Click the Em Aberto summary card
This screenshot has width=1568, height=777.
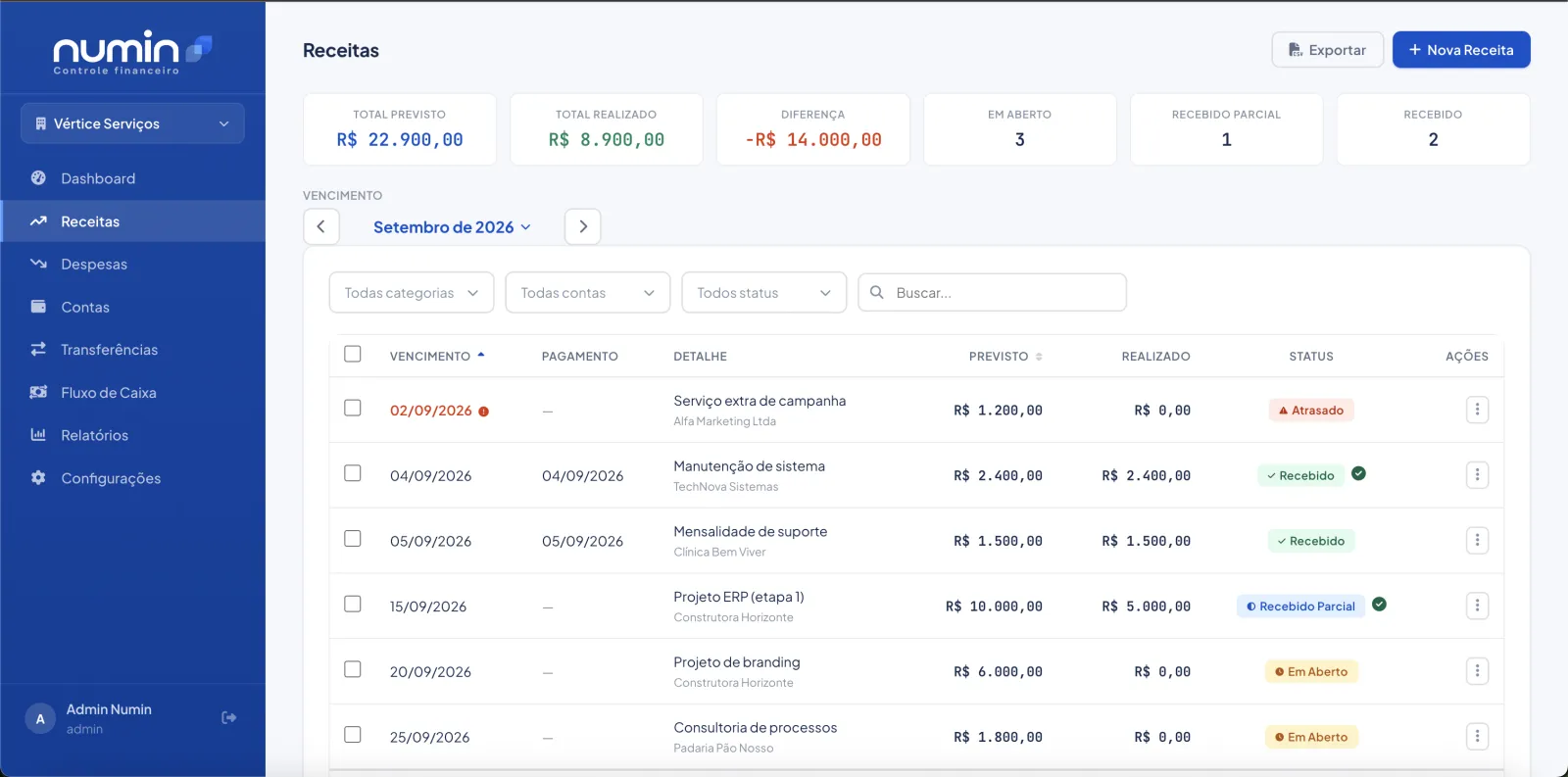1019,129
